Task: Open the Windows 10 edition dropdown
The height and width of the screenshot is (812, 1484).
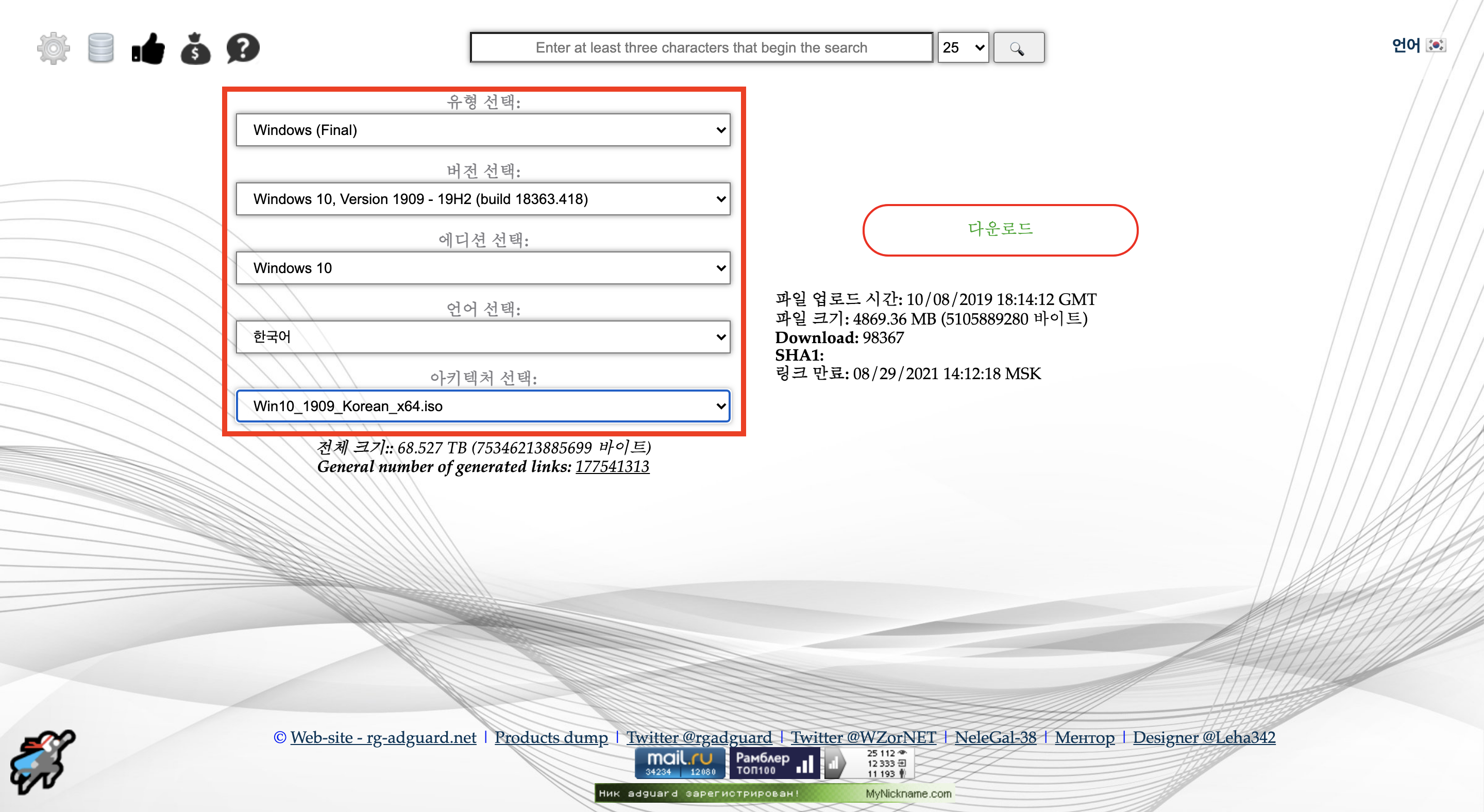Action: [483, 268]
